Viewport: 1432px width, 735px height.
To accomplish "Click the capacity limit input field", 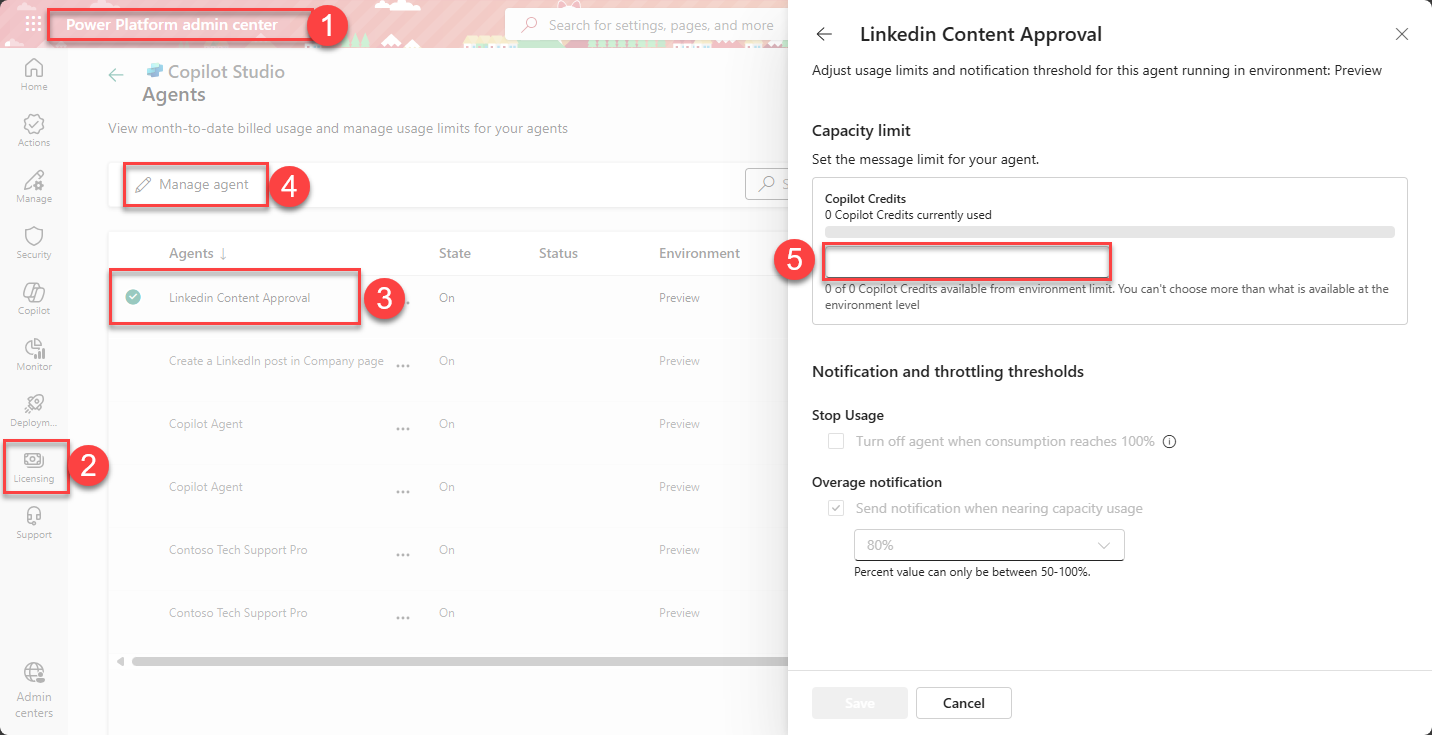I will click(x=966, y=261).
